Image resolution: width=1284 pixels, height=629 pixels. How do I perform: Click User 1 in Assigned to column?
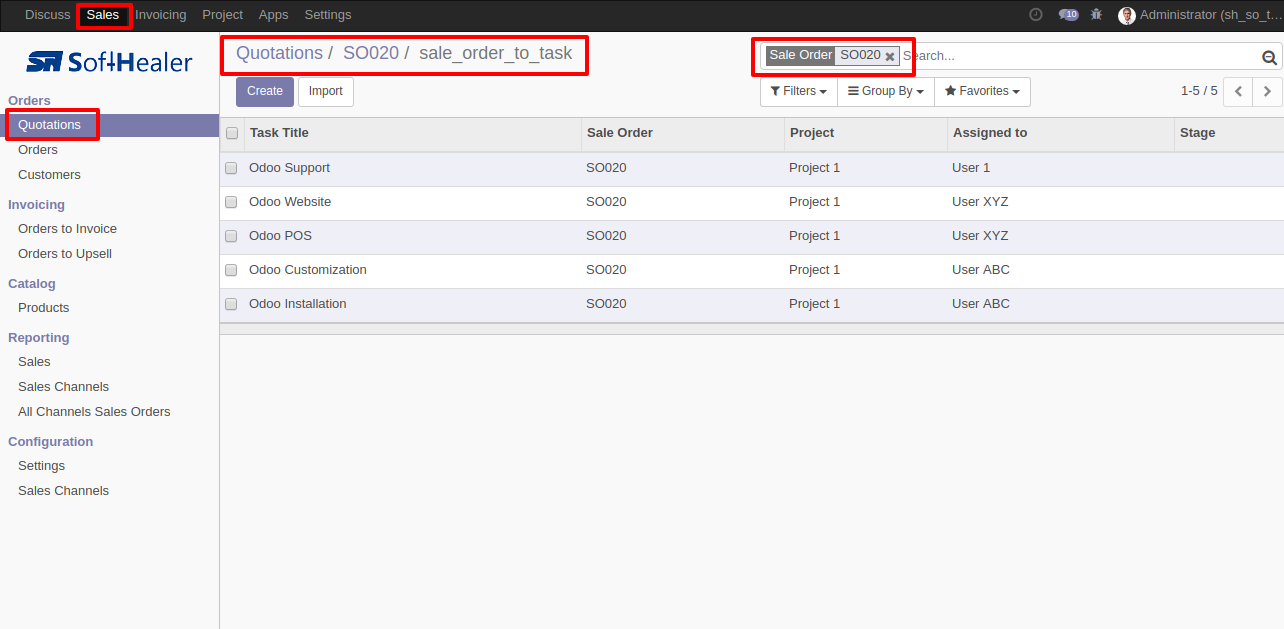[x=971, y=168]
